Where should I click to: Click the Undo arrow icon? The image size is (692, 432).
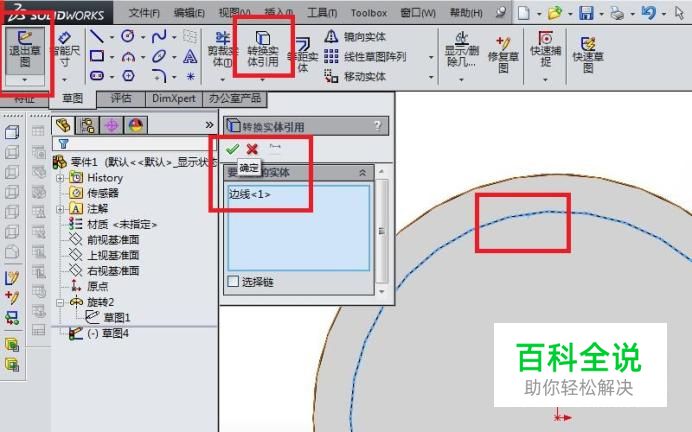click(x=648, y=13)
